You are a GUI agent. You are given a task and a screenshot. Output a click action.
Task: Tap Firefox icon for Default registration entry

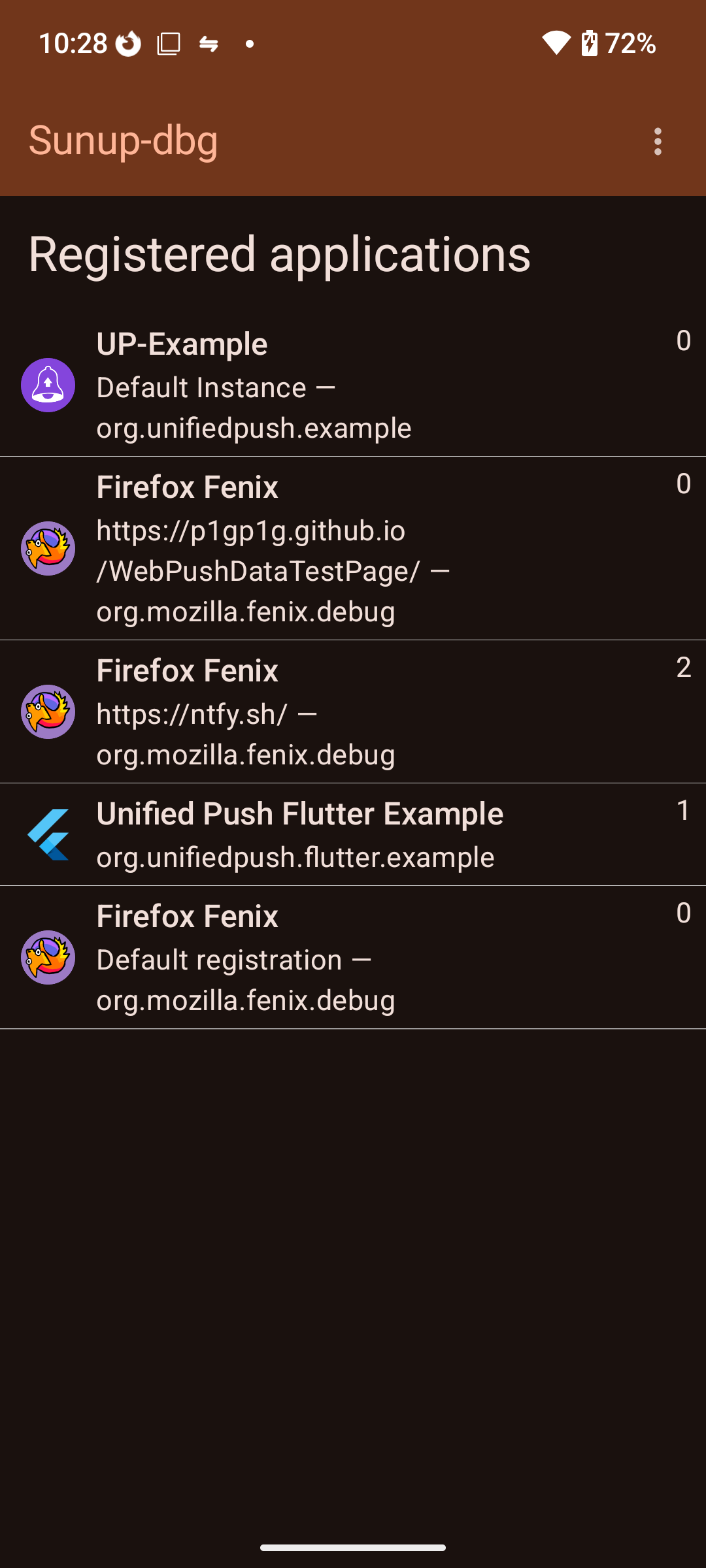[48, 957]
